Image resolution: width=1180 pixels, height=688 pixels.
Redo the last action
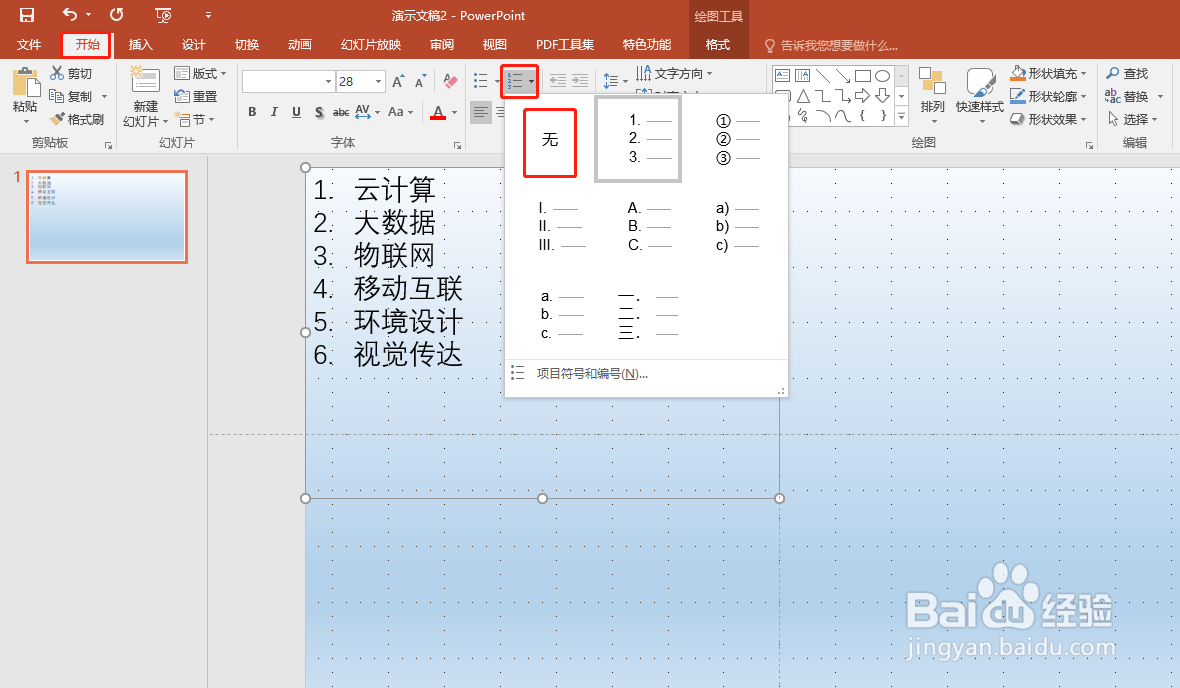point(117,14)
